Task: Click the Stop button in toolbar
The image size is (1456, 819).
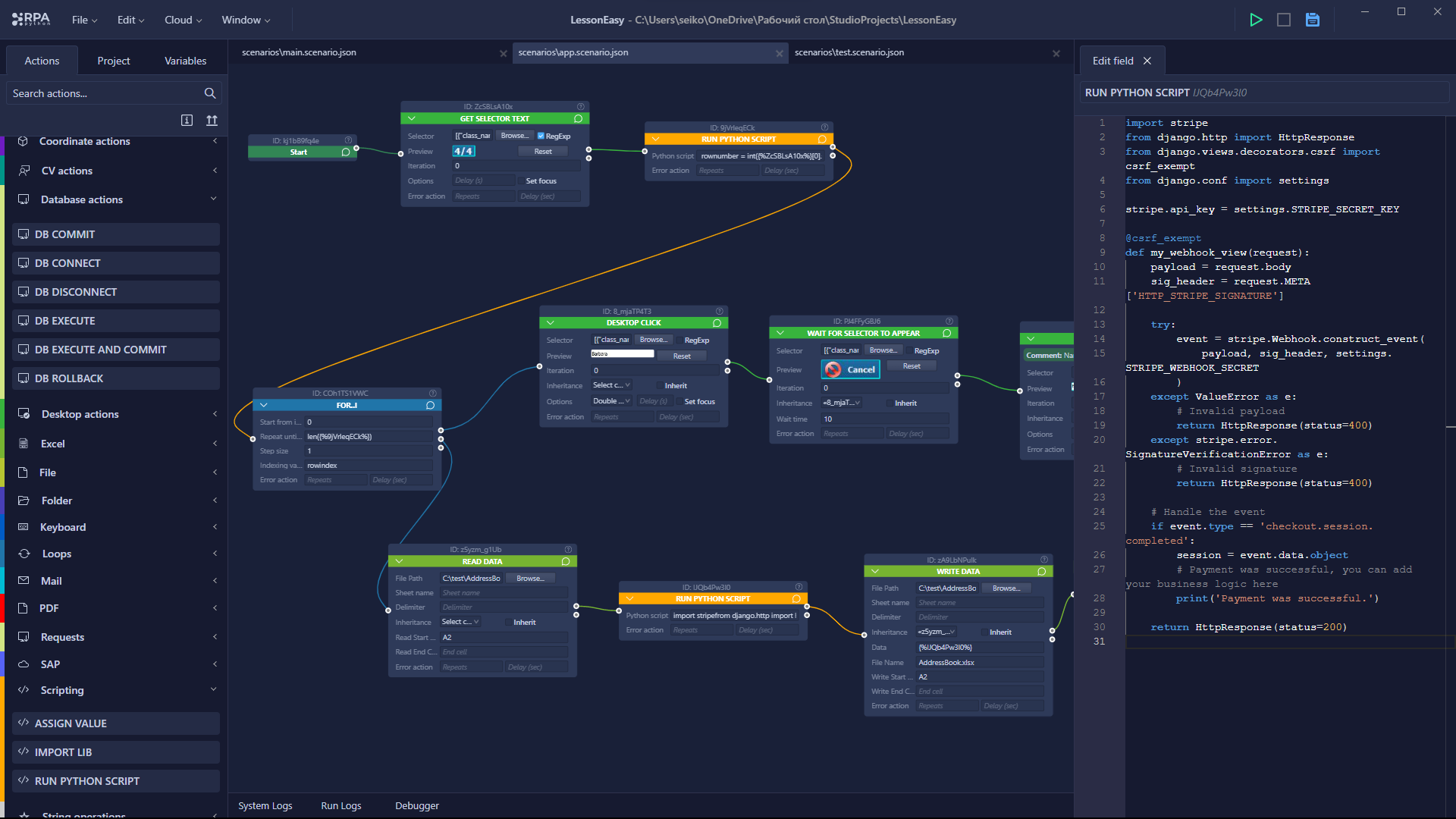Action: (1284, 19)
